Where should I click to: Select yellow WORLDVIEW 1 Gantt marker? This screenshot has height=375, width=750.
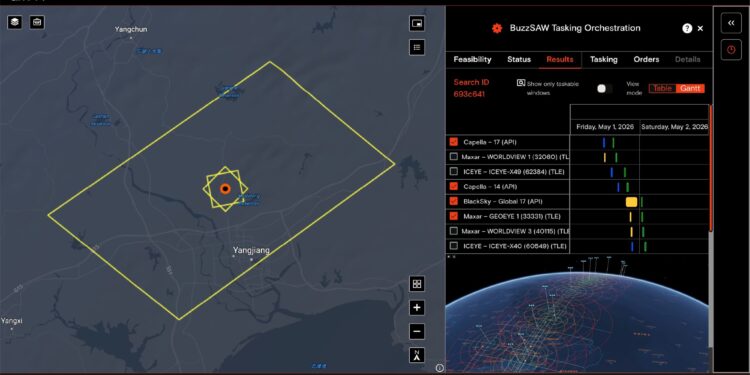tap(605, 157)
